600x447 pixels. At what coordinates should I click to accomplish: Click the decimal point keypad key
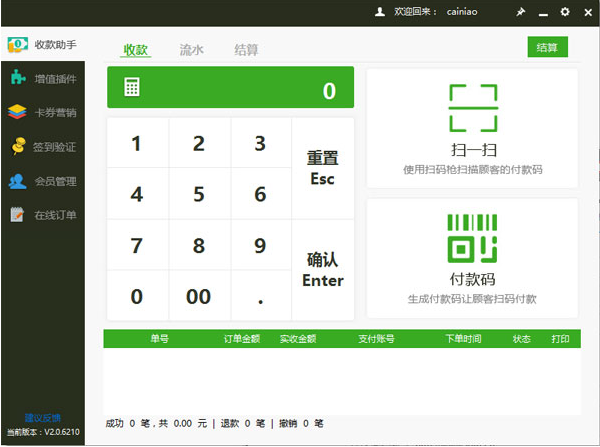[261, 296]
